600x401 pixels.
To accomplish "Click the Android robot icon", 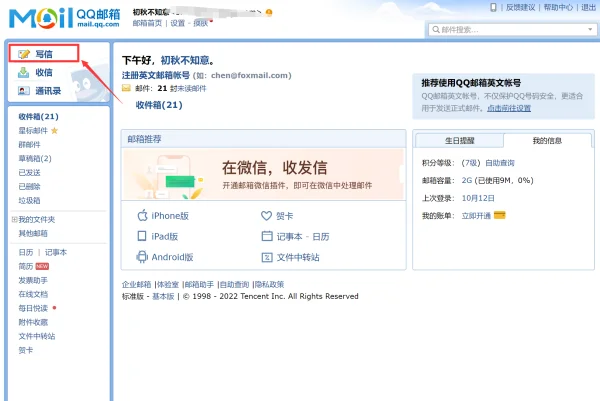I will [x=142, y=257].
